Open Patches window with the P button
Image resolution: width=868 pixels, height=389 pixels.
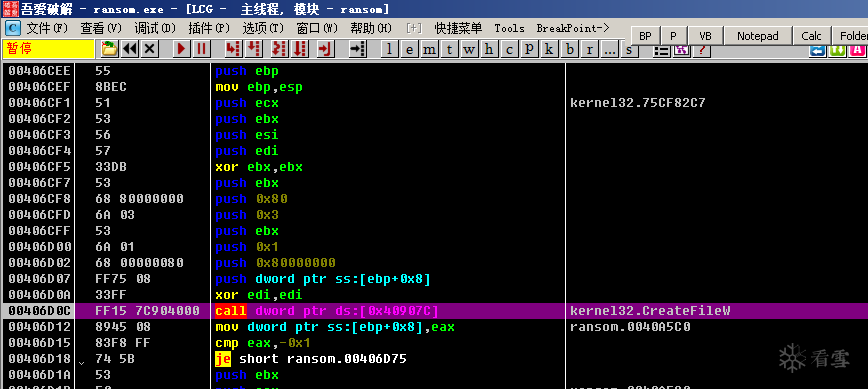[529, 49]
